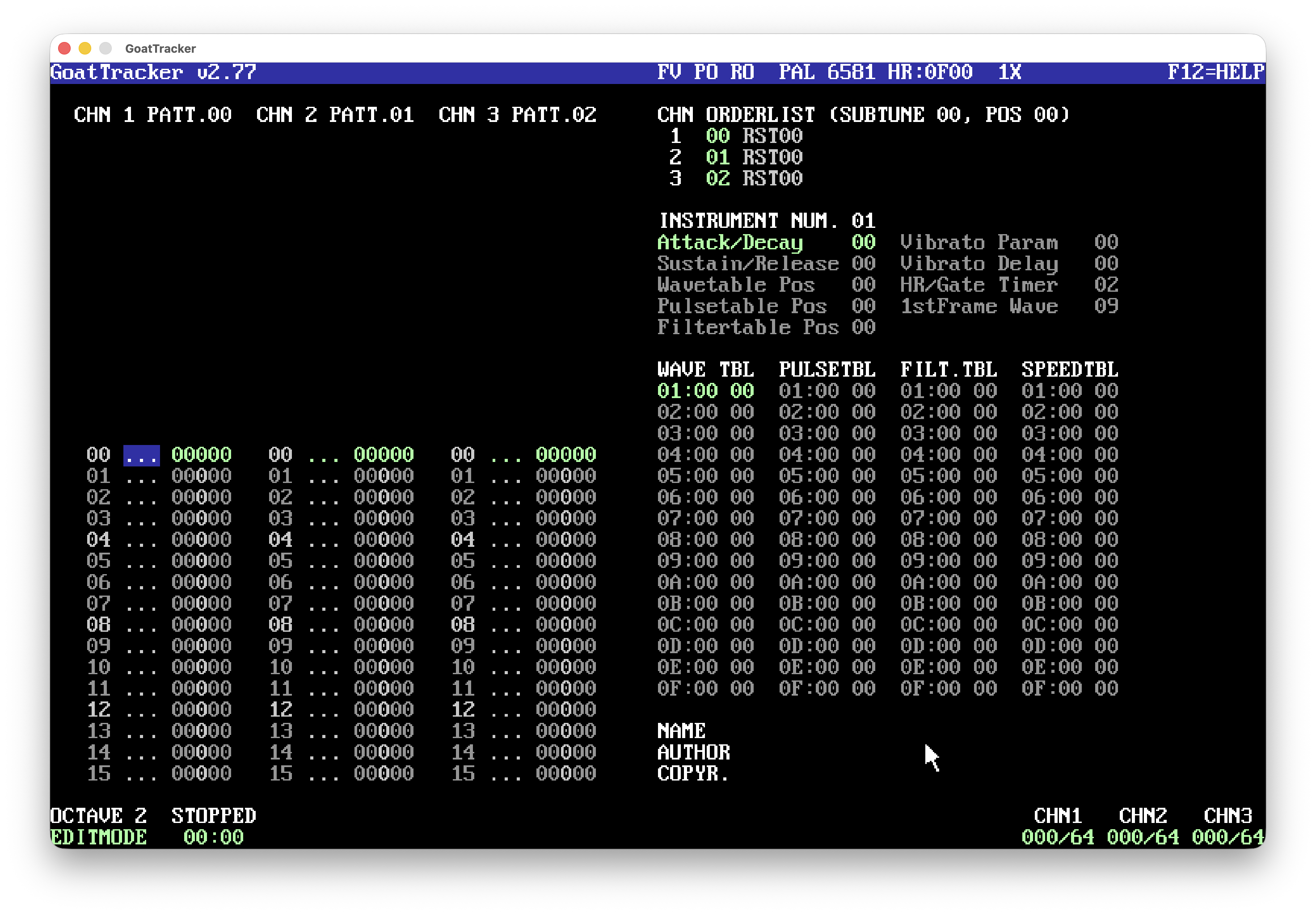The image size is (1316, 915).
Task: Mute channel via CHN1 label
Action: 1058,816
